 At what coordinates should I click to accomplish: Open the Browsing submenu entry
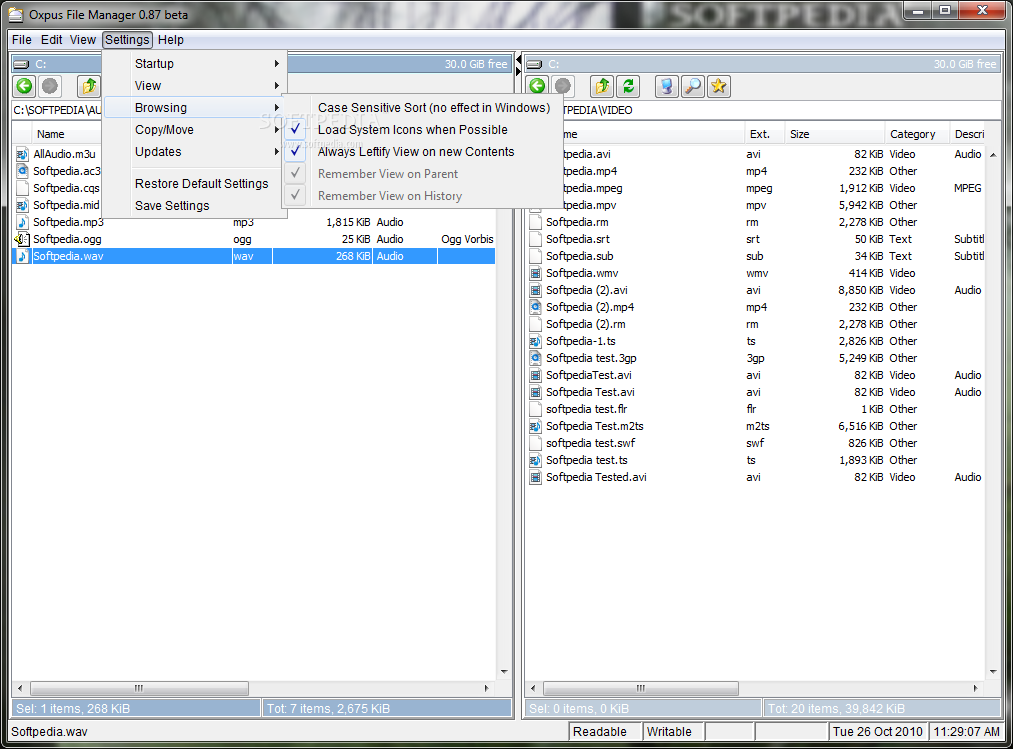194,107
